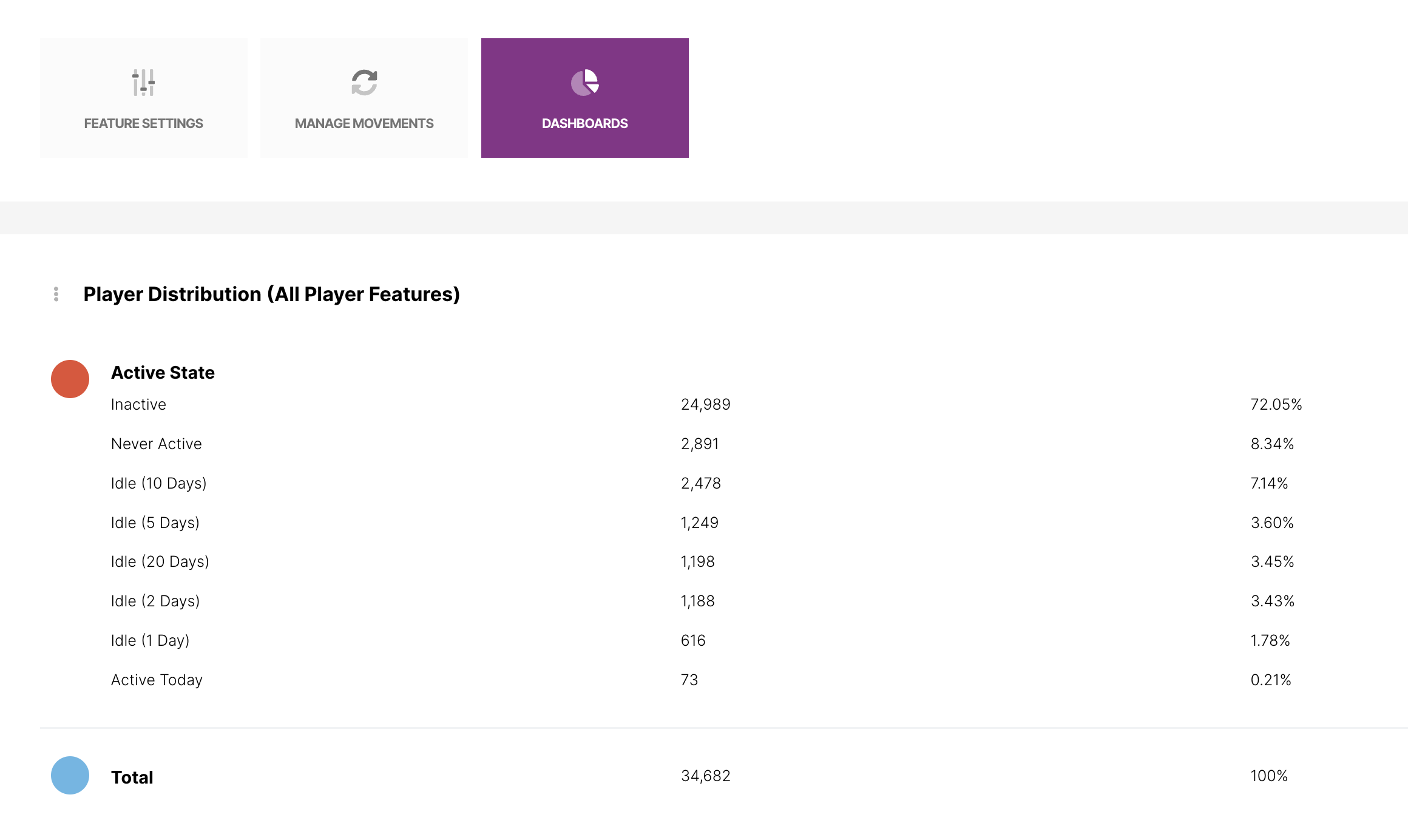This screenshot has width=1408, height=840.
Task: Click the Dashboards pie chart icon
Action: click(584, 83)
